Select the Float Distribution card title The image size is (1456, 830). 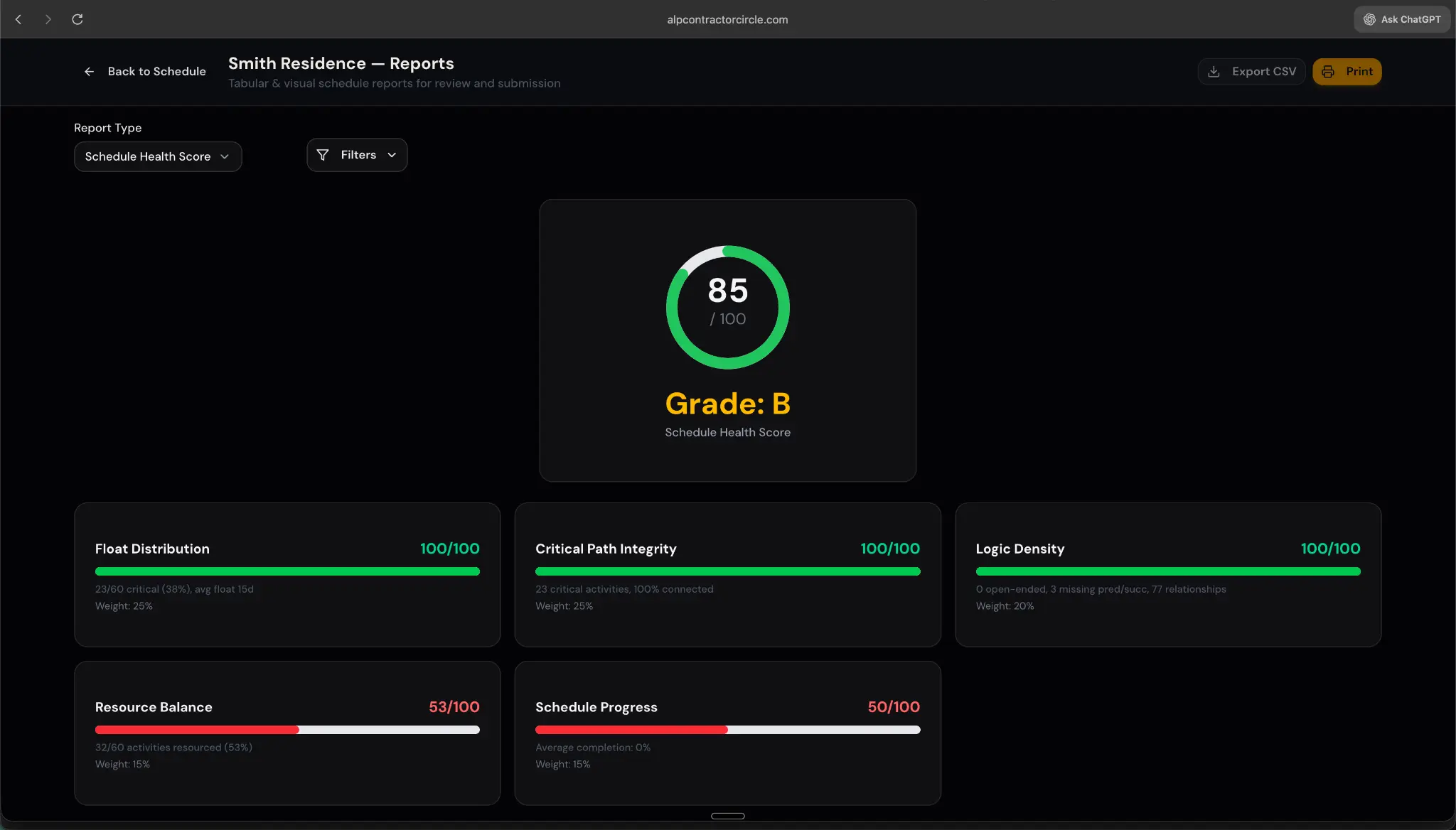tap(152, 549)
